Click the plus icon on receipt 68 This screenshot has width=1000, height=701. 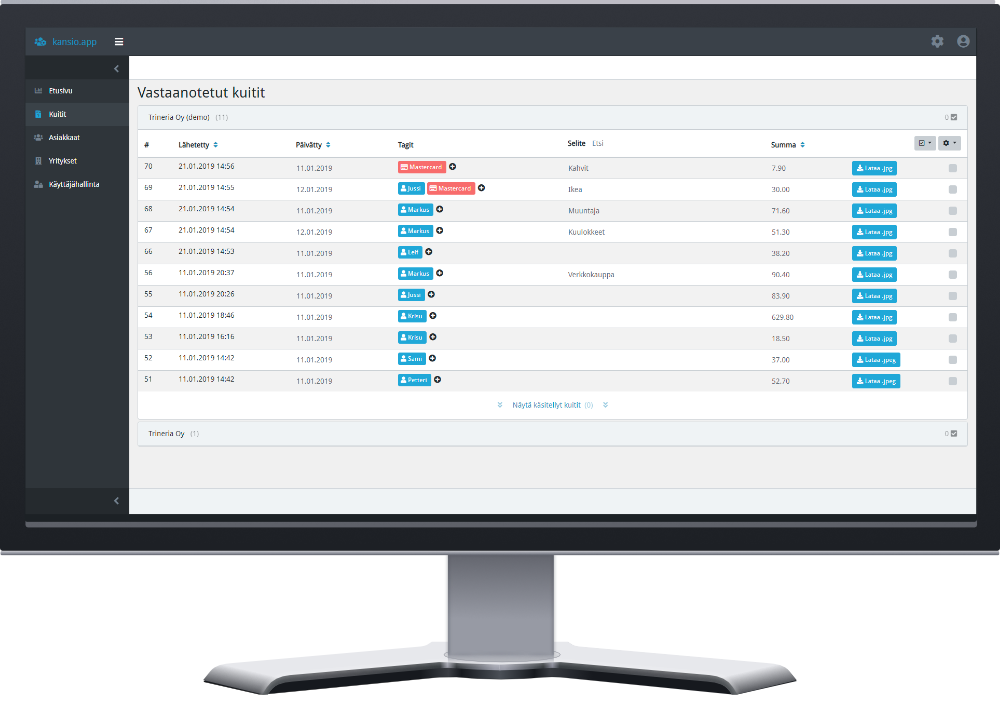(440, 210)
